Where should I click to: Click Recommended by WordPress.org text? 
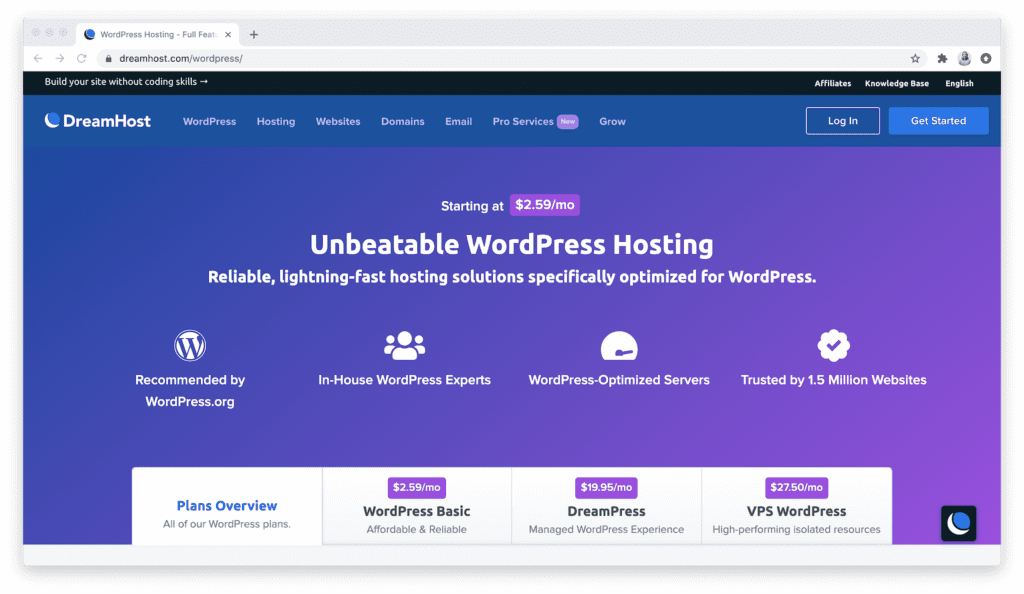click(190, 390)
